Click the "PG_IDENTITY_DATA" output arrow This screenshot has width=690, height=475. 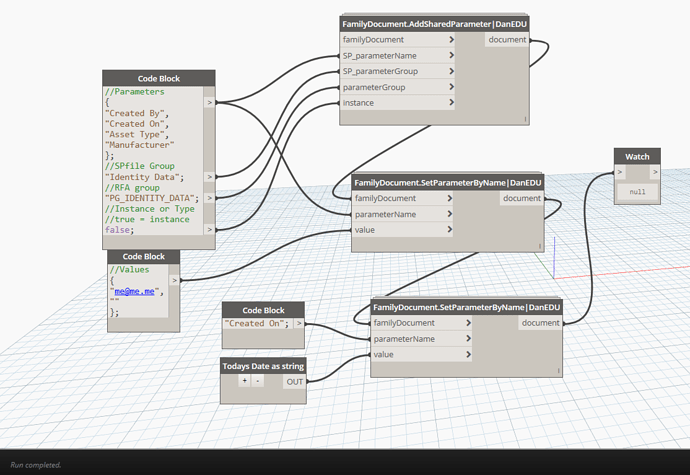tap(209, 198)
